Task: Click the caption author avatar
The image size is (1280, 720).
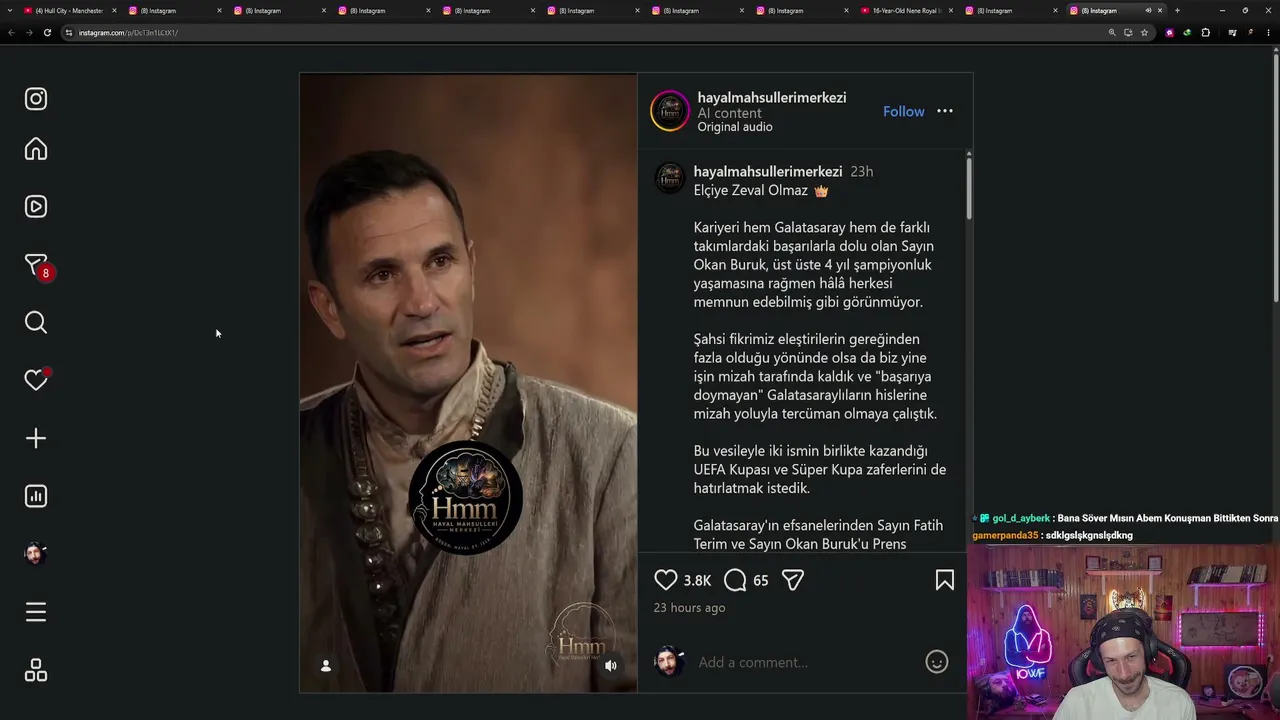Action: pyautogui.click(x=669, y=178)
